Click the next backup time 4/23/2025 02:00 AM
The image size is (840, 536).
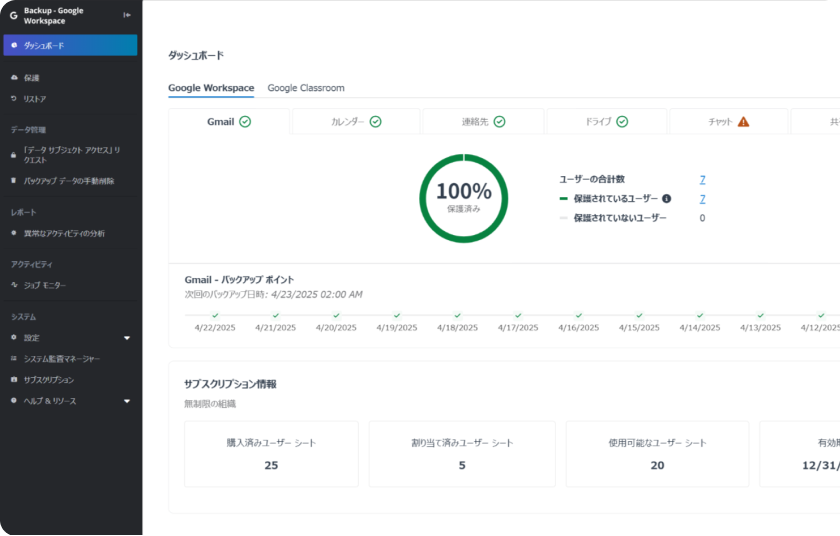coord(317,295)
